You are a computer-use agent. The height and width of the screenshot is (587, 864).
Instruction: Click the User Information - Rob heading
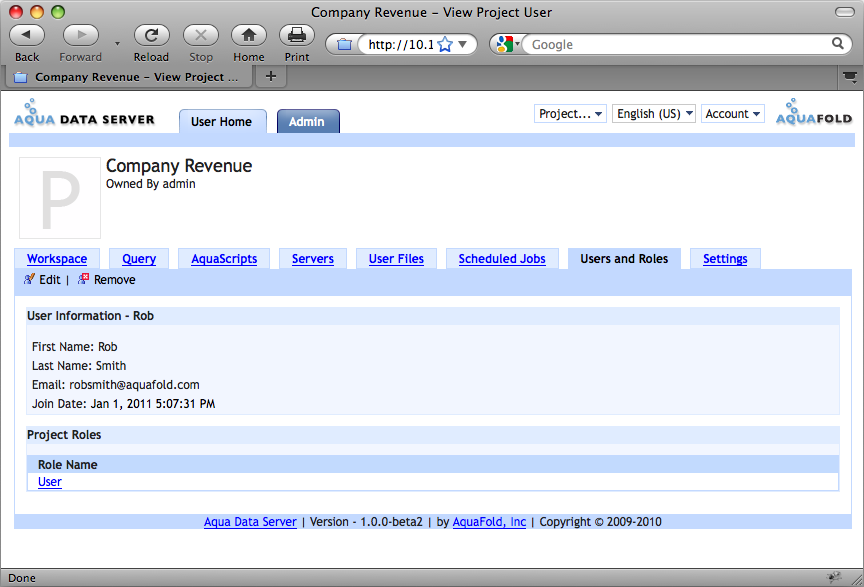[90, 316]
